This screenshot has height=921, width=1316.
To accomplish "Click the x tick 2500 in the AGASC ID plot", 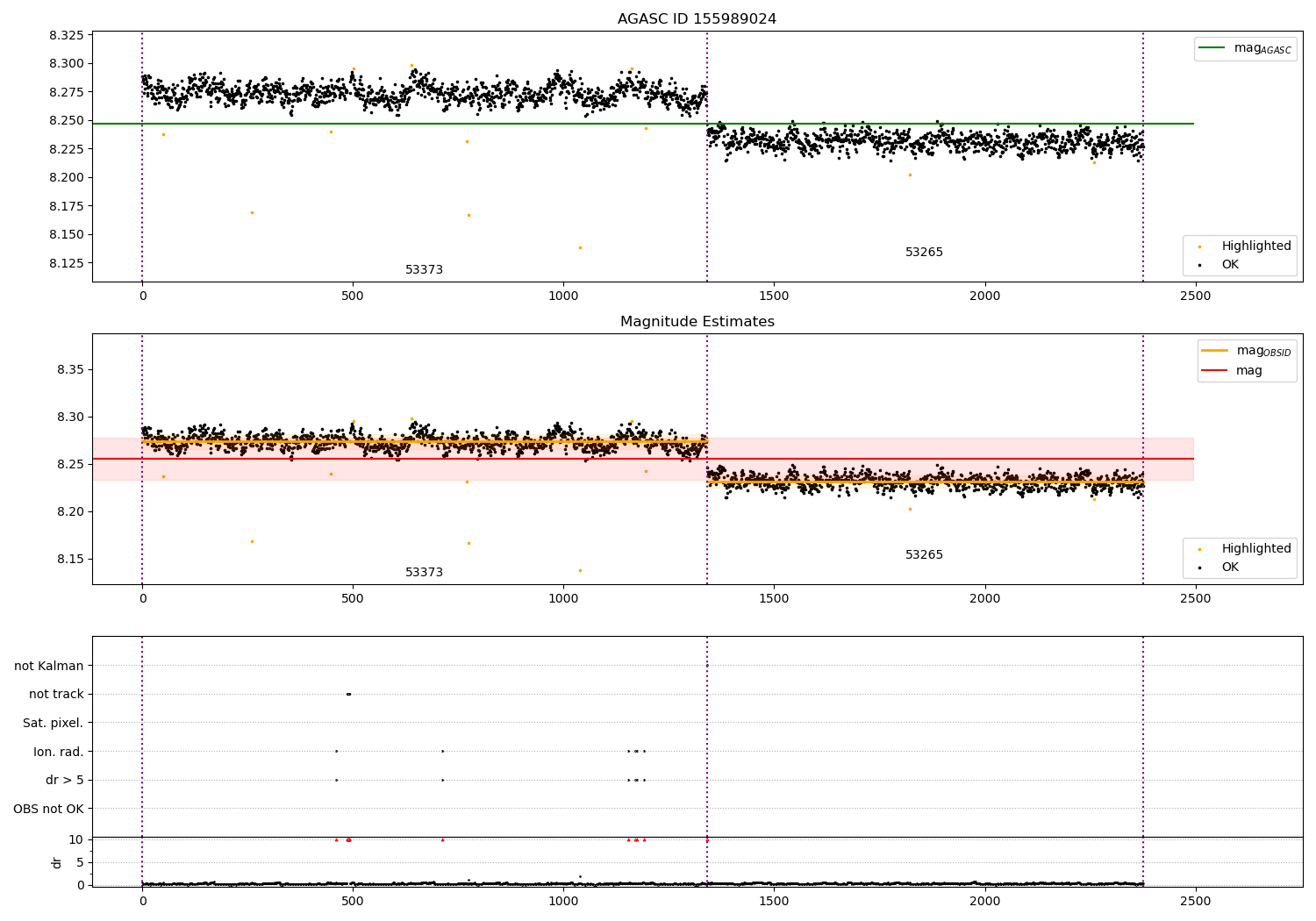I will 1195,296.
